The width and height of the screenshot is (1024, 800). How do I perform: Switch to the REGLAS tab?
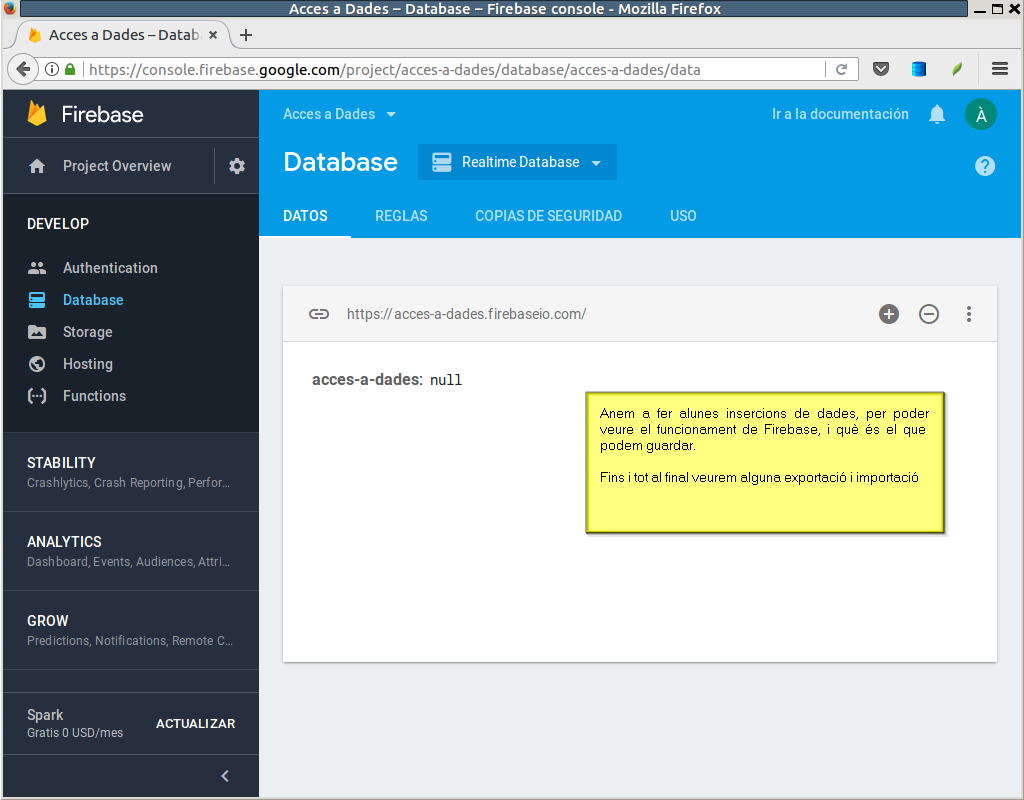[401, 216]
